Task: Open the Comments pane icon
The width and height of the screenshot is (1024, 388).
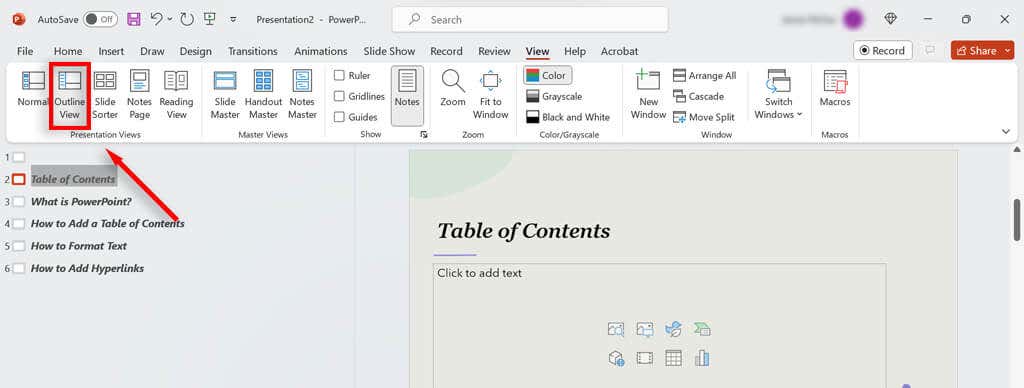Action: tap(930, 50)
